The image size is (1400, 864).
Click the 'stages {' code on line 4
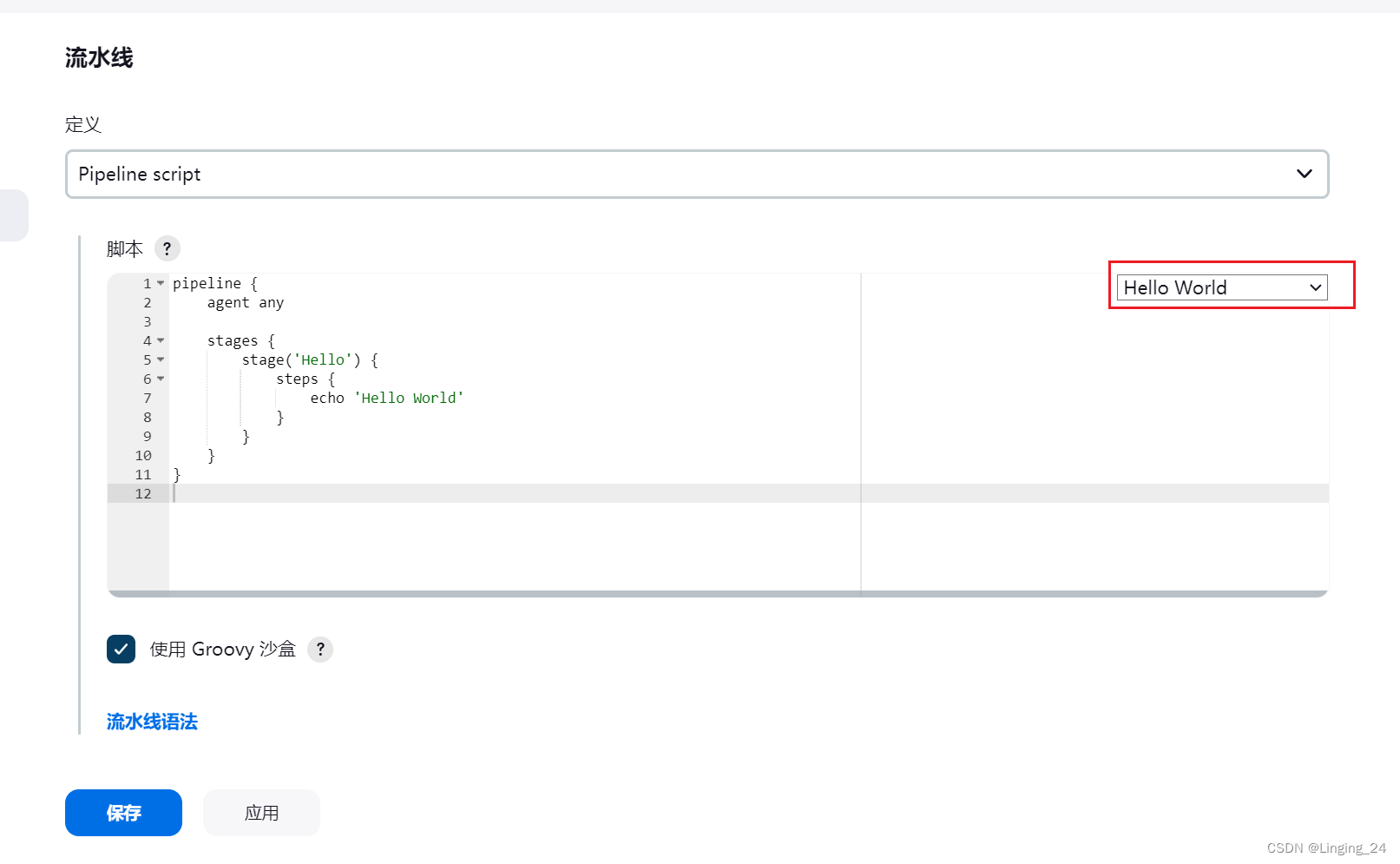(x=240, y=340)
